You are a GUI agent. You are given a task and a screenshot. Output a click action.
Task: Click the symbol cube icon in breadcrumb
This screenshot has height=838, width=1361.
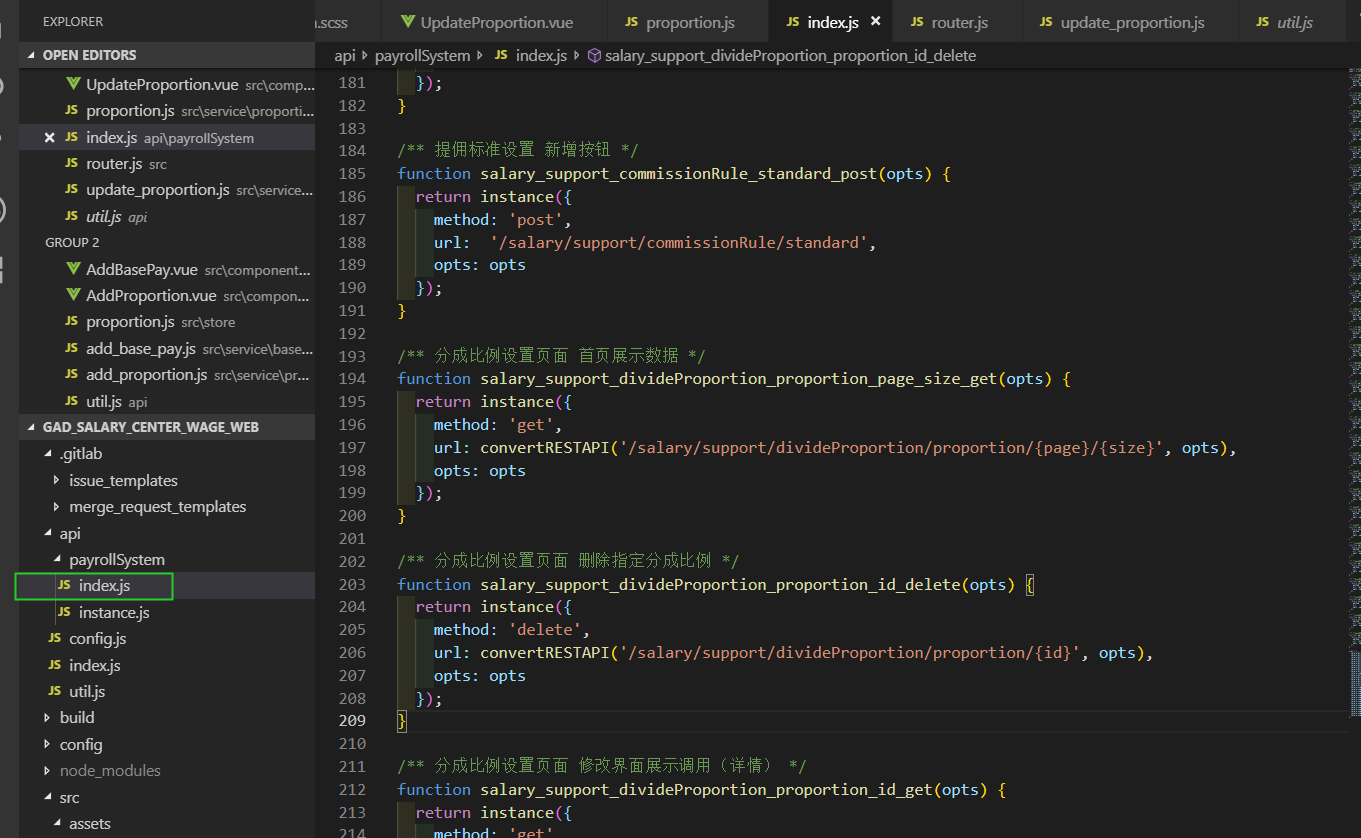click(594, 56)
